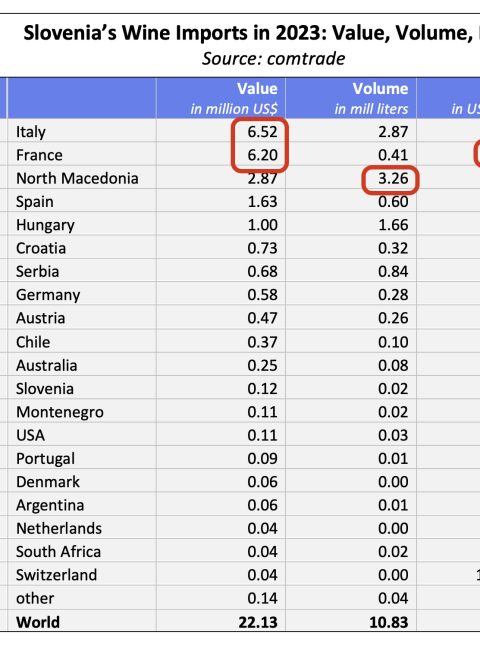Click the Volume column header
This screenshot has width=480, height=645.
pyautogui.click(x=351, y=98)
